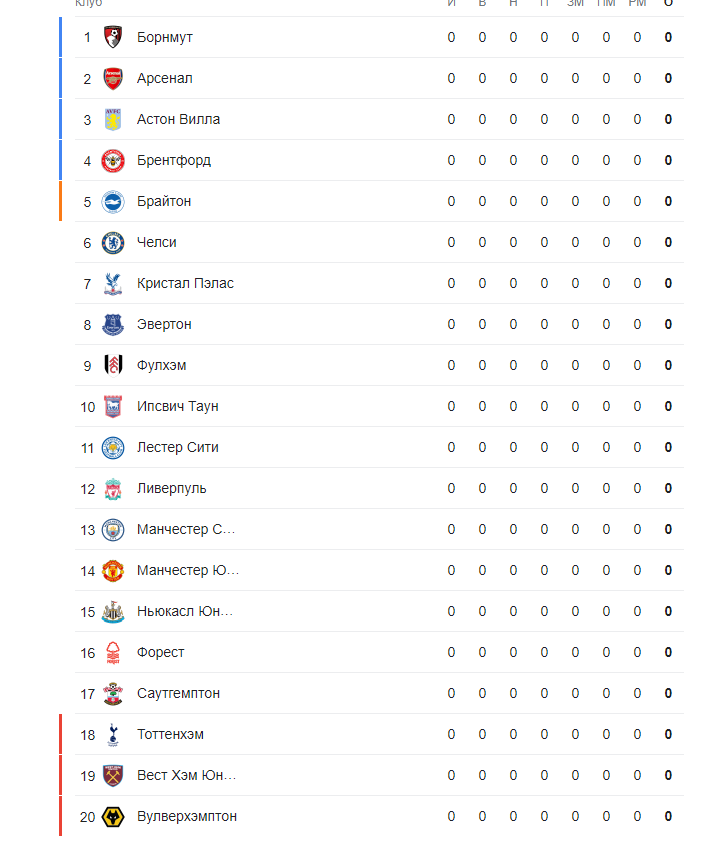The width and height of the screenshot is (709, 847).
Task: Click the Crystal Palace eagle crest
Action: point(113,283)
